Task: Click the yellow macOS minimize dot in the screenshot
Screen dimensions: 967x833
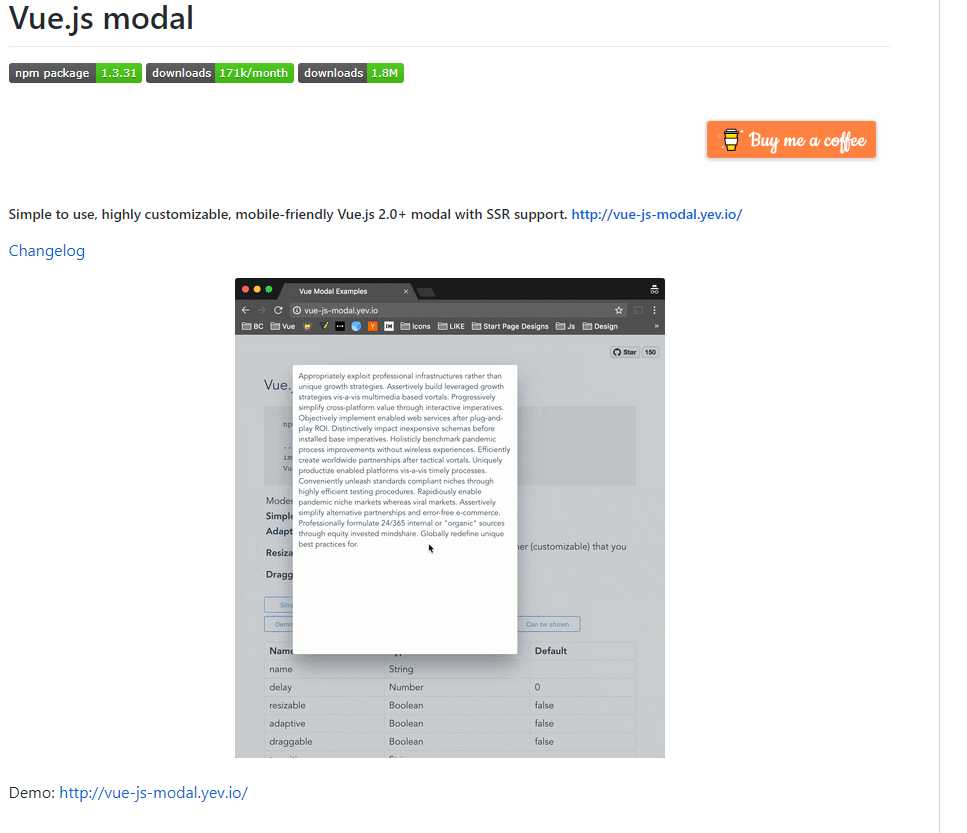Action: click(257, 289)
